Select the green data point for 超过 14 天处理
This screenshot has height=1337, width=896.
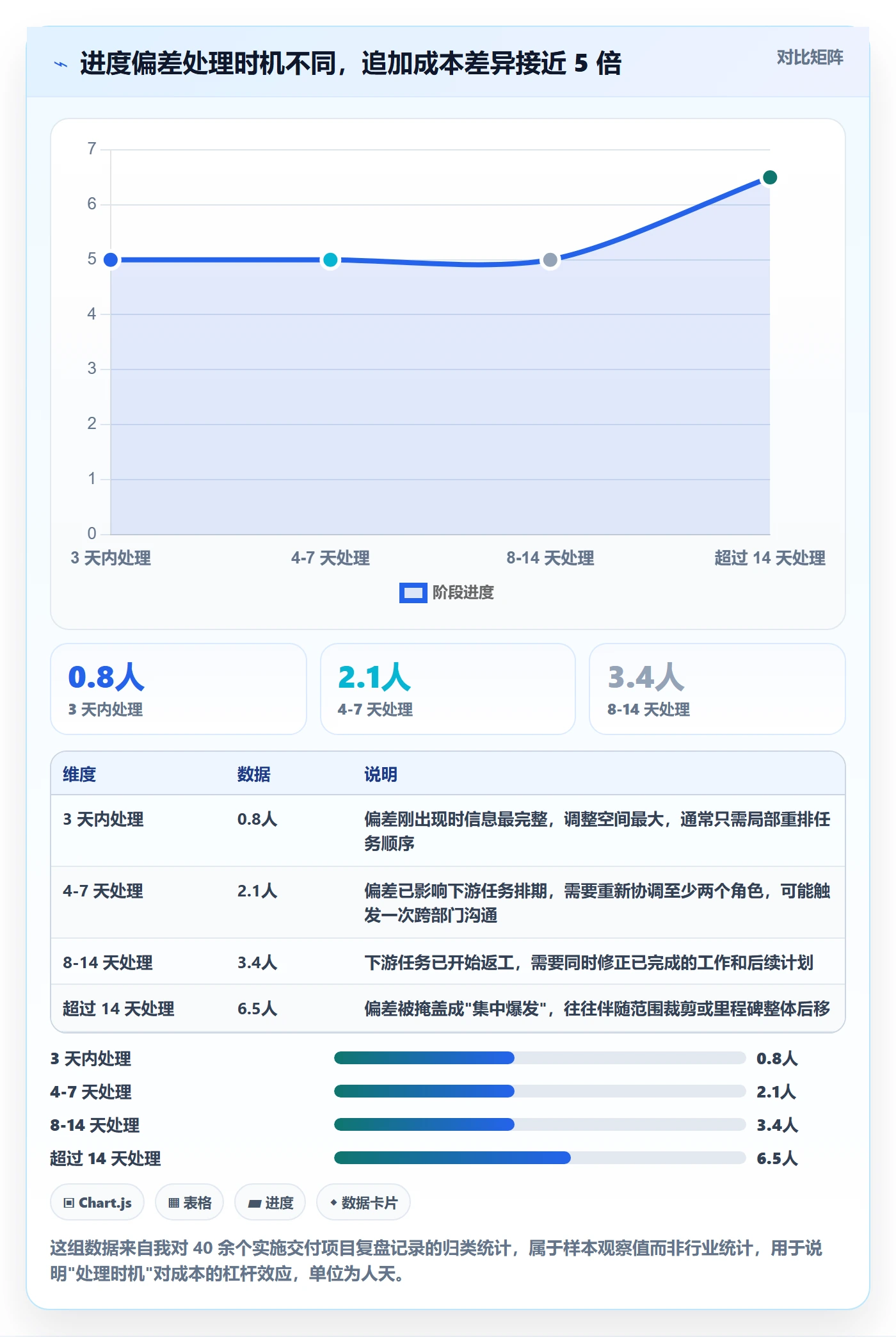point(770,177)
